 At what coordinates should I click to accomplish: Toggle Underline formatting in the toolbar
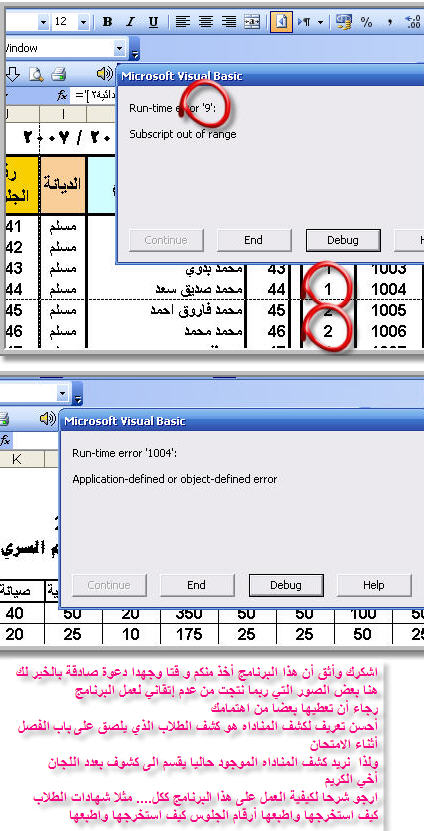click(153, 22)
